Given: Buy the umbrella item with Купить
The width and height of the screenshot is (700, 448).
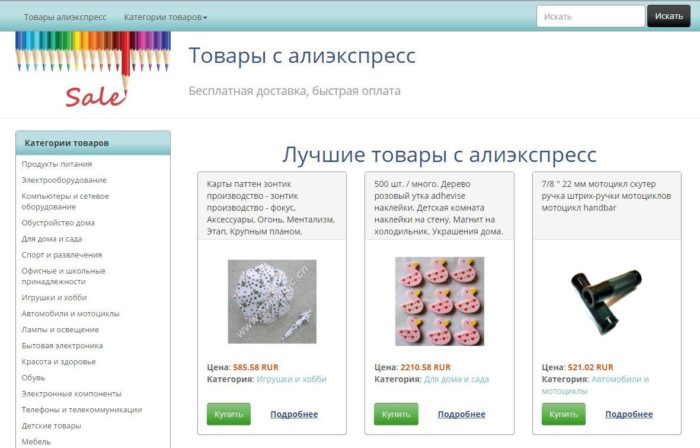Looking at the screenshot, I should click(229, 414).
